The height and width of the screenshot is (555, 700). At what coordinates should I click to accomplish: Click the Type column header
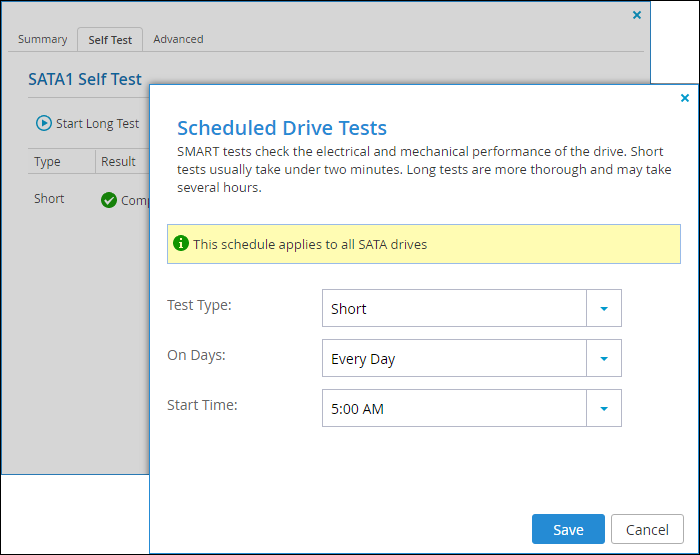(47, 162)
